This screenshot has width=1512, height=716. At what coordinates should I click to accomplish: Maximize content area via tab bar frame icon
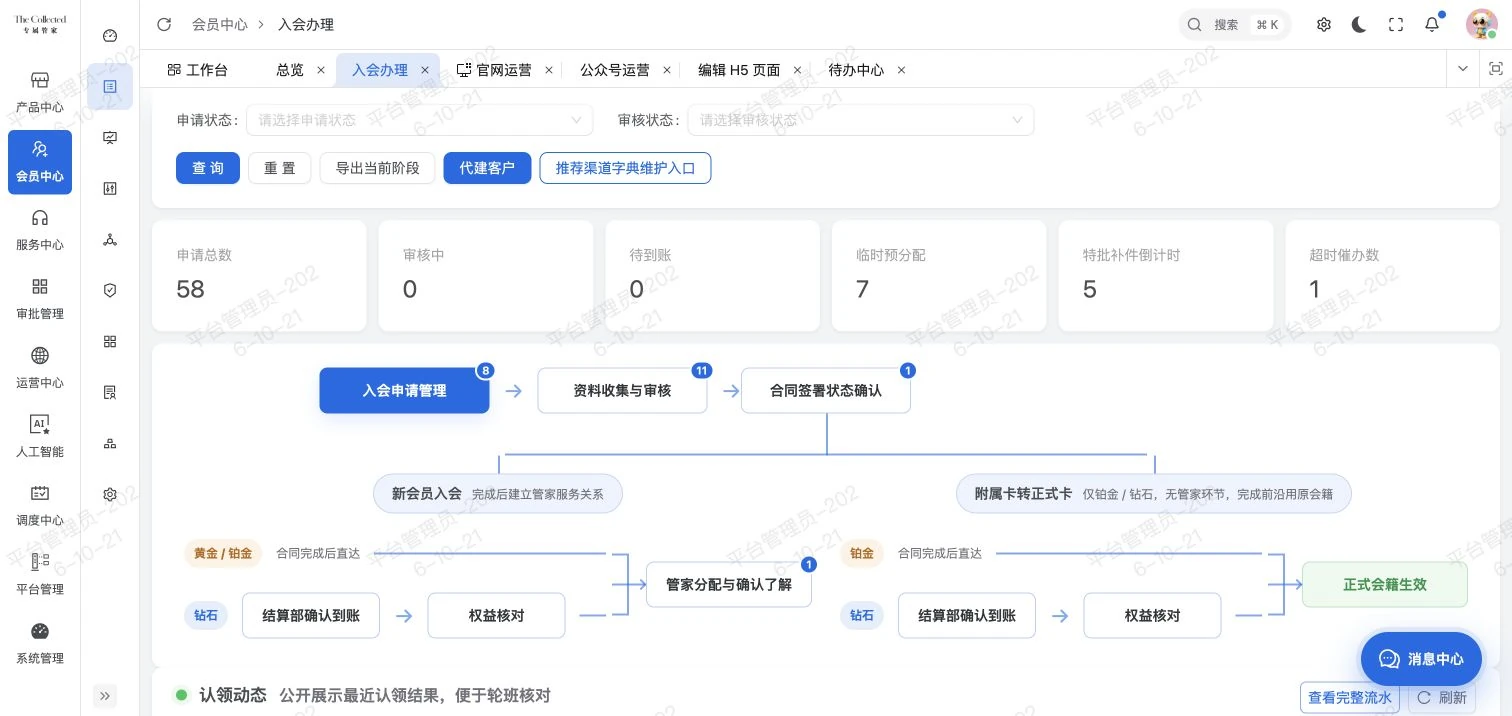[x=1495, y=69]
